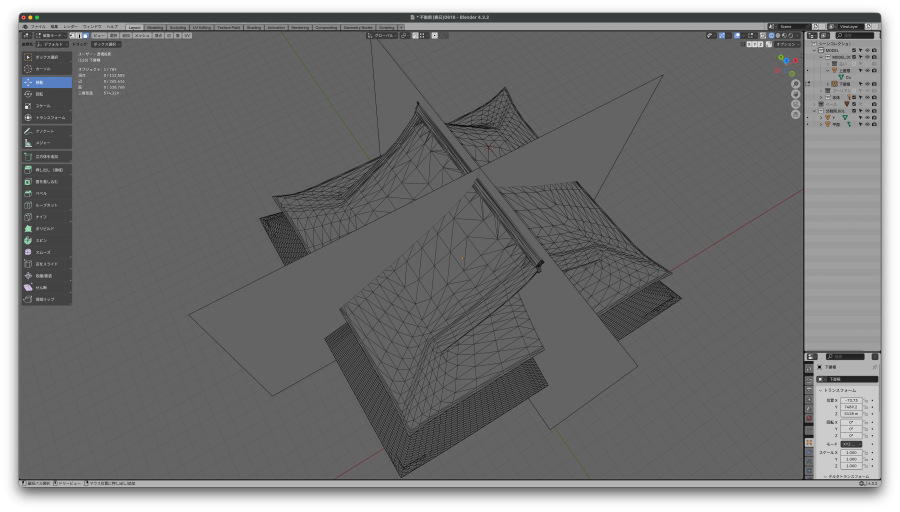900x512 pixels.
Task: Open the Edit Mode (編集モード) dropdown
Action: 52,35
